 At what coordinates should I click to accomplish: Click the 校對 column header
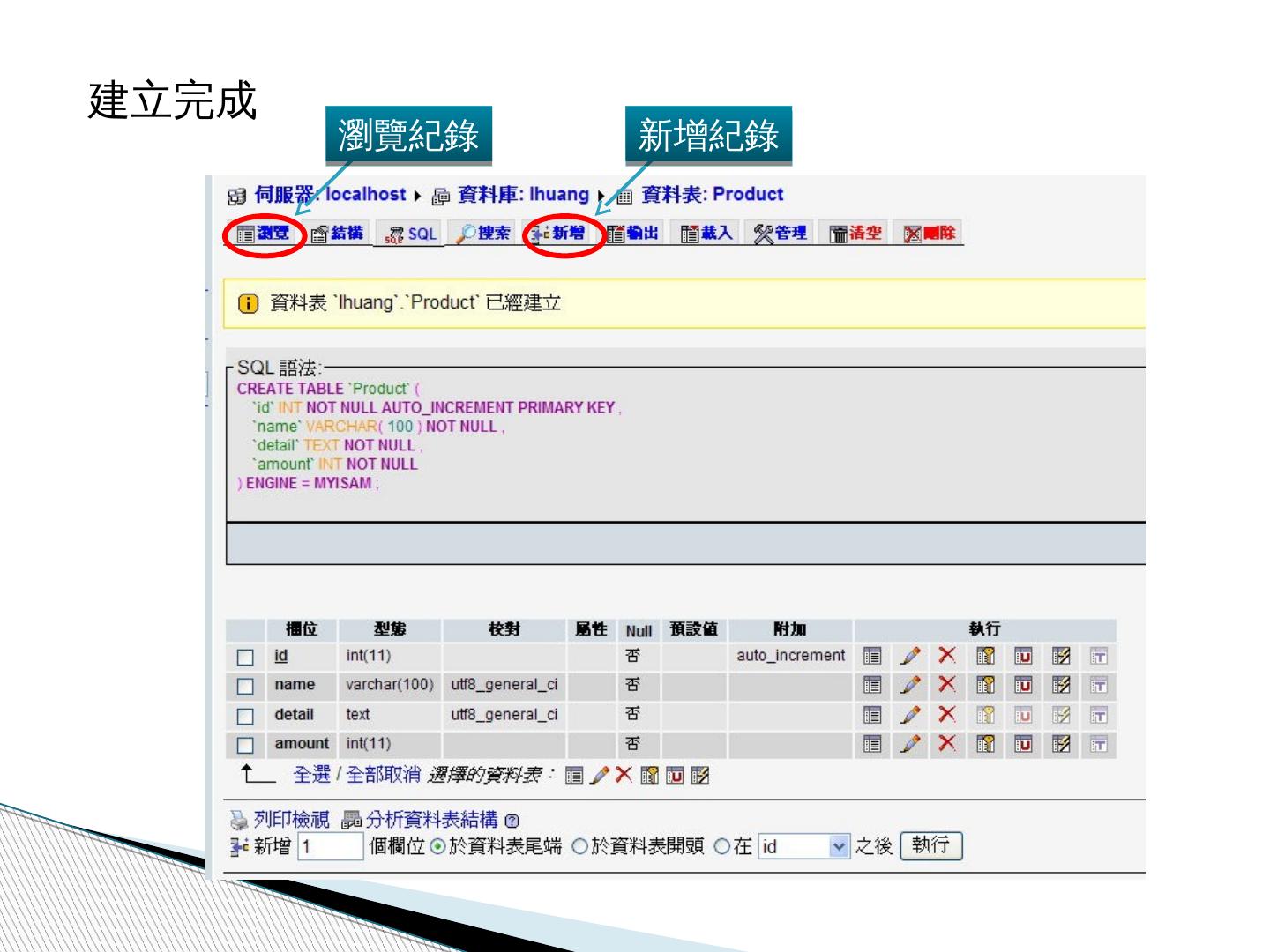tap(504, 629)
